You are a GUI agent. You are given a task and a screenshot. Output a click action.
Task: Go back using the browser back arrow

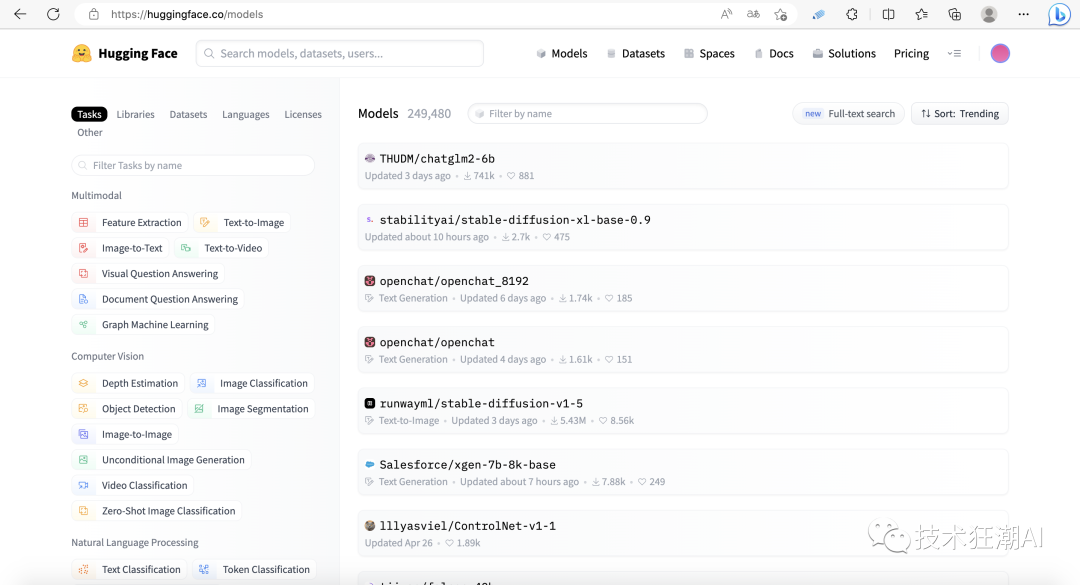[20, 14]
